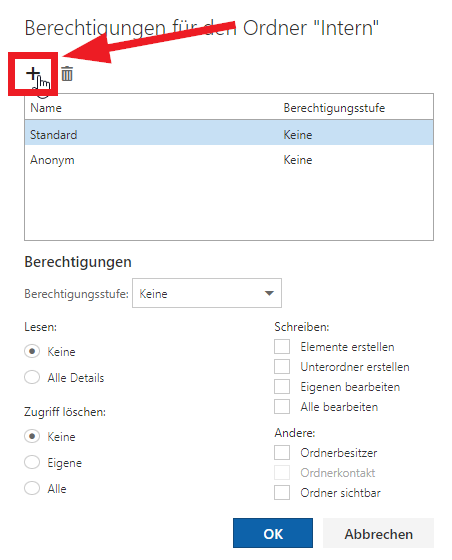Screen dimensions: 452x560
Task: Choose Alle Details read option
Action: pos(32,377)
